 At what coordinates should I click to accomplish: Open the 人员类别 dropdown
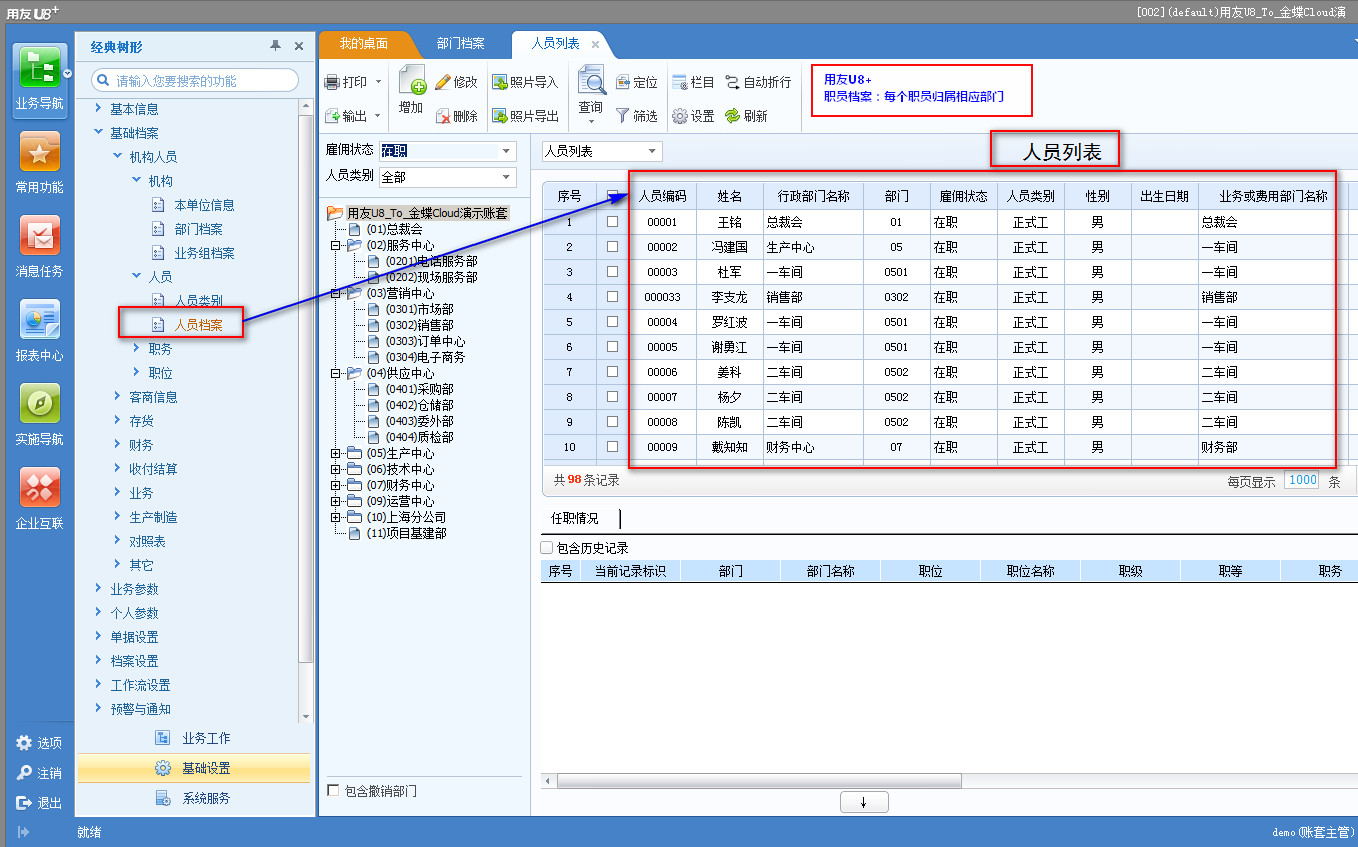(506, 177)
